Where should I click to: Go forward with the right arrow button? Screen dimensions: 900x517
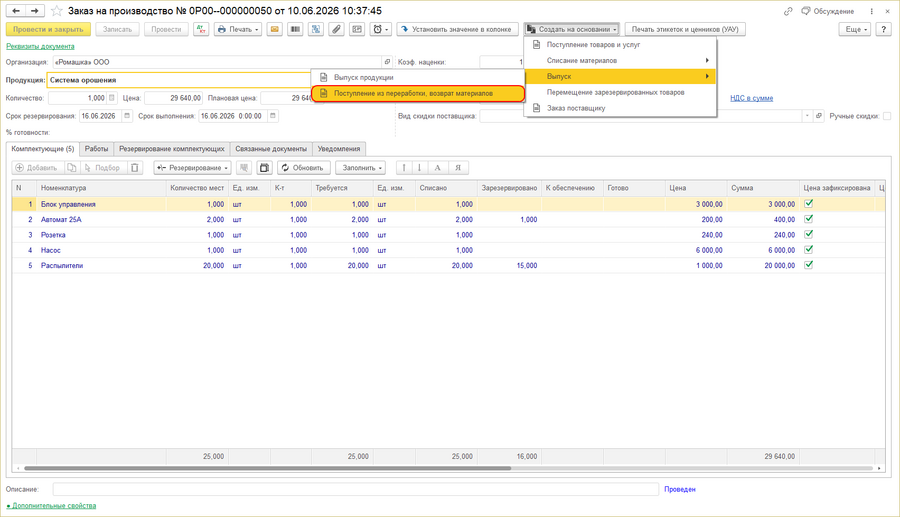click(35, 11)
